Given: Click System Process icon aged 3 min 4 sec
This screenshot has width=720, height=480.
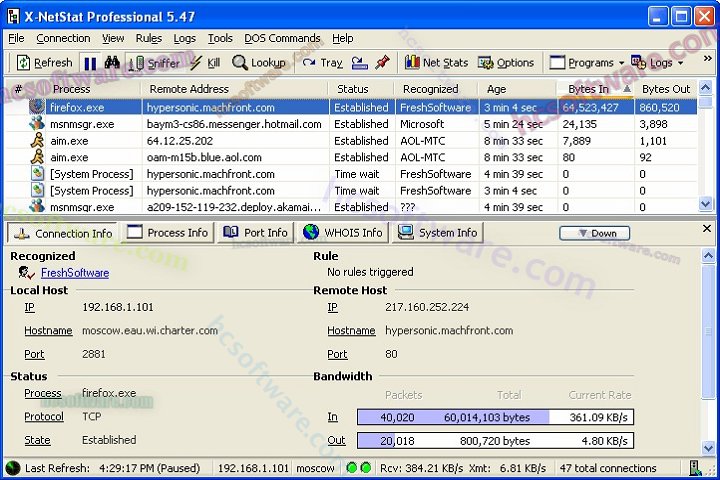Looking at the screenshot, I should point(37,190).
